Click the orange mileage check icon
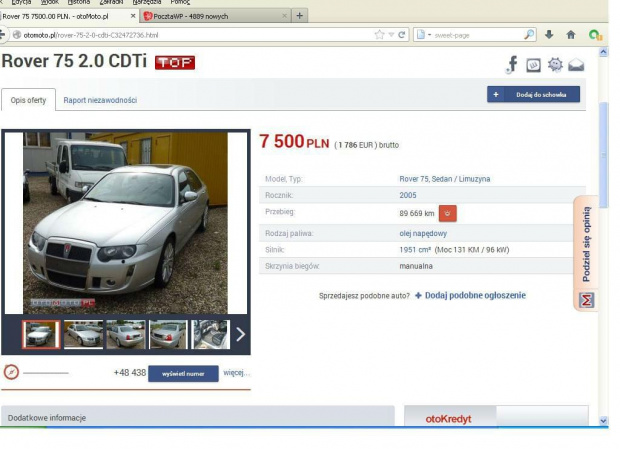620x449 pixels. (x=448, y=213)
